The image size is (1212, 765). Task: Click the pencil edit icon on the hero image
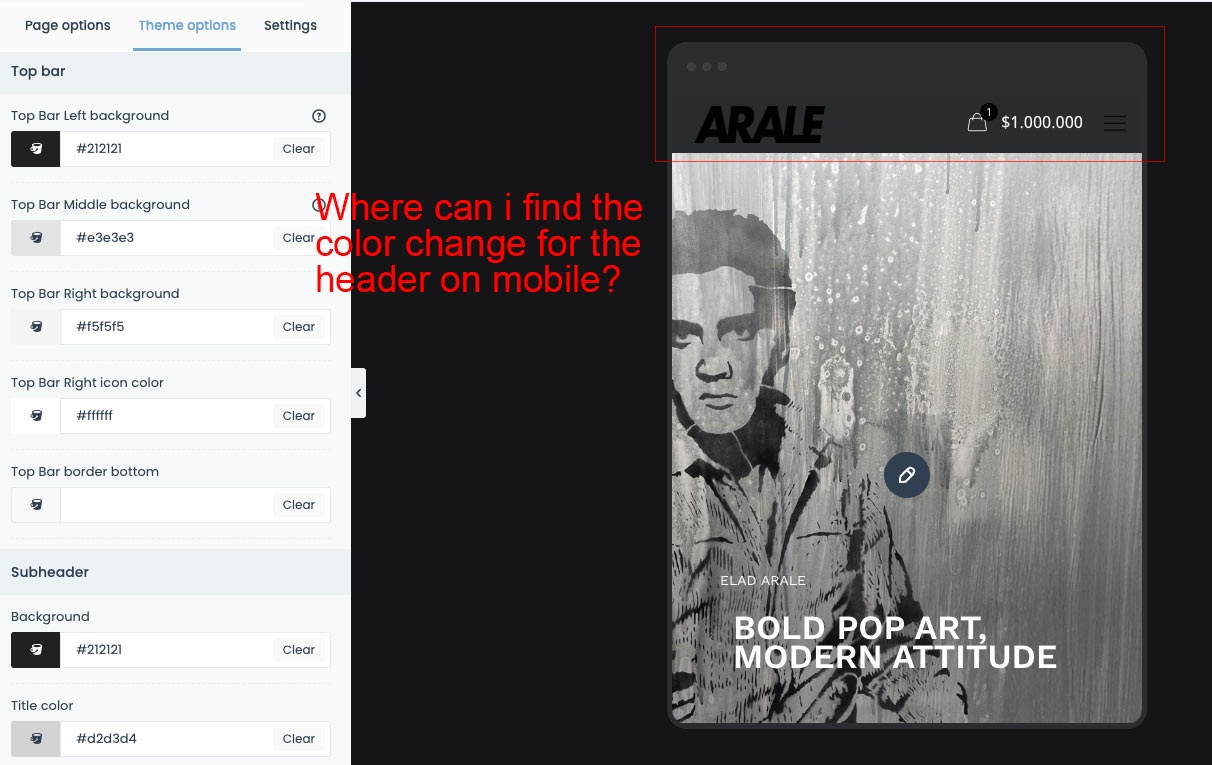(x=906, y=475)
